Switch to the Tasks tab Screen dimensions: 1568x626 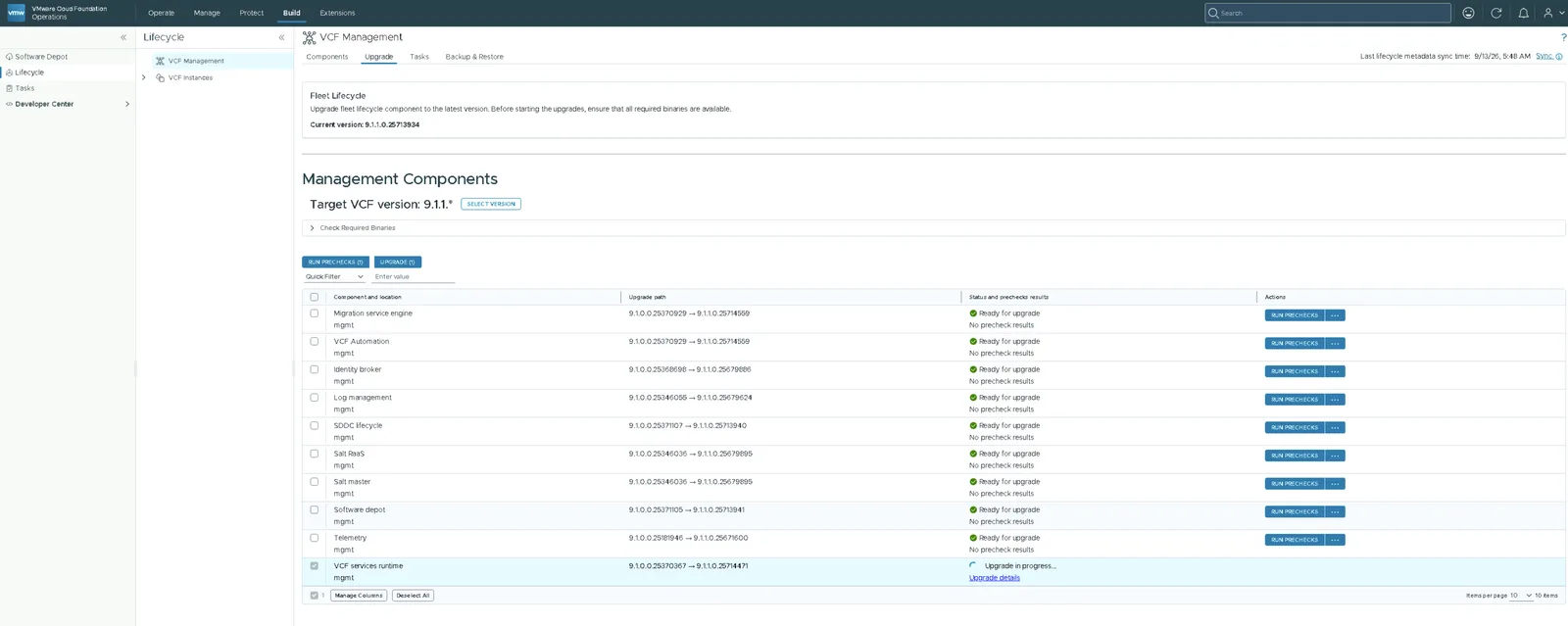point(419,57)
